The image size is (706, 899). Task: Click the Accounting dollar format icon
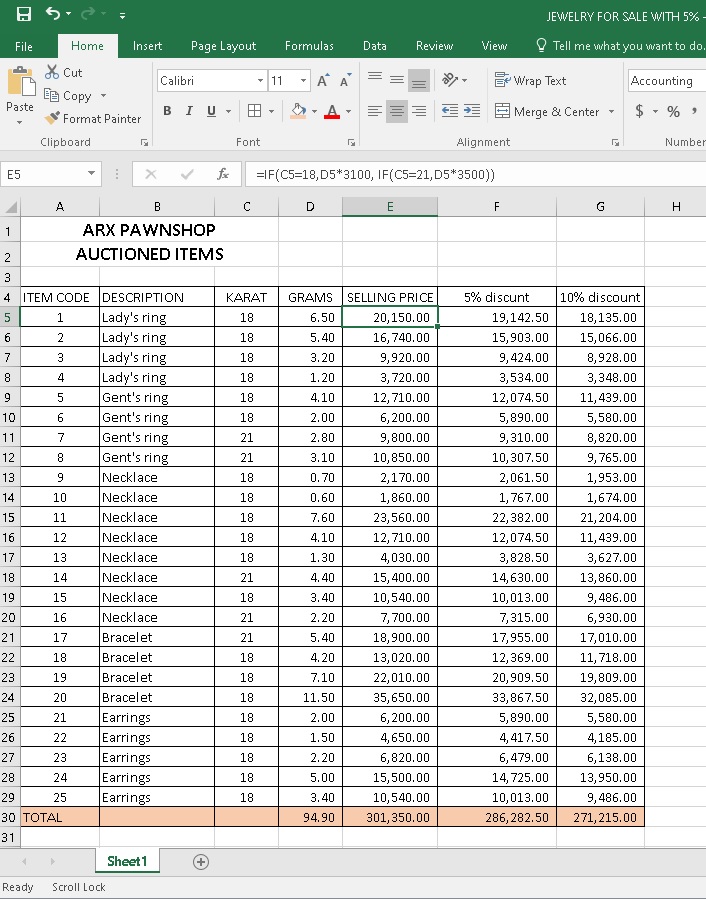coord(639,111)
